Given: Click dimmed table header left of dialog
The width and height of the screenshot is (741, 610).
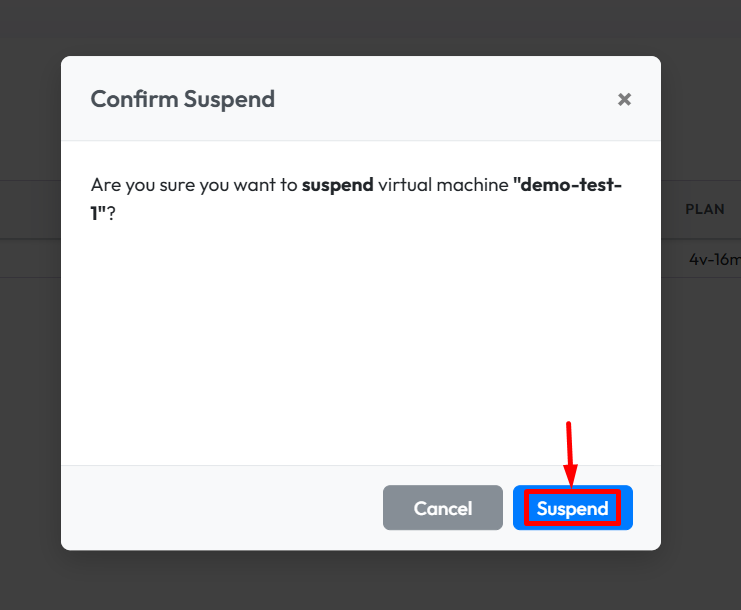Looking at the screenshot, I should tap(30, 210).
